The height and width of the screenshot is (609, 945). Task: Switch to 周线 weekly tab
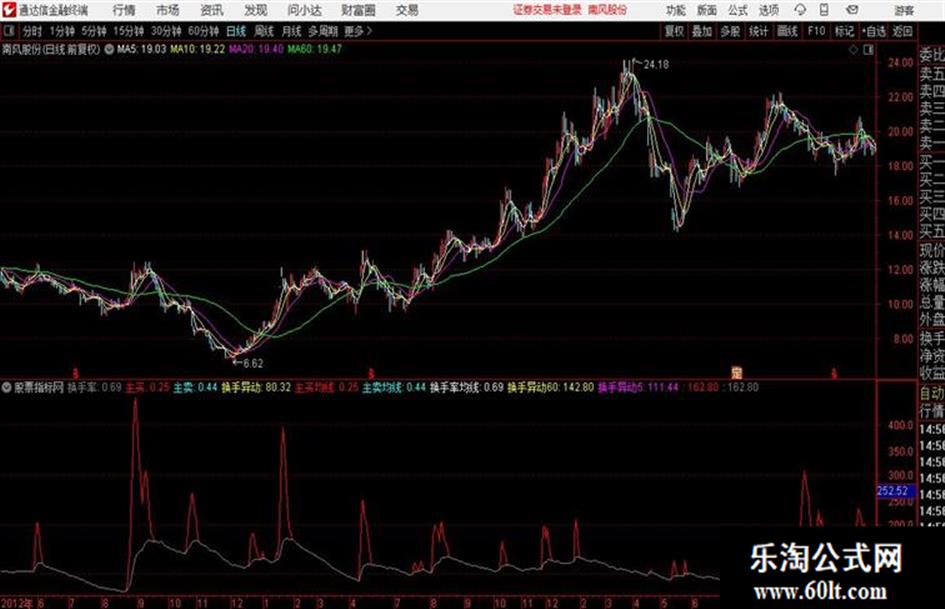tap(264, 31)
